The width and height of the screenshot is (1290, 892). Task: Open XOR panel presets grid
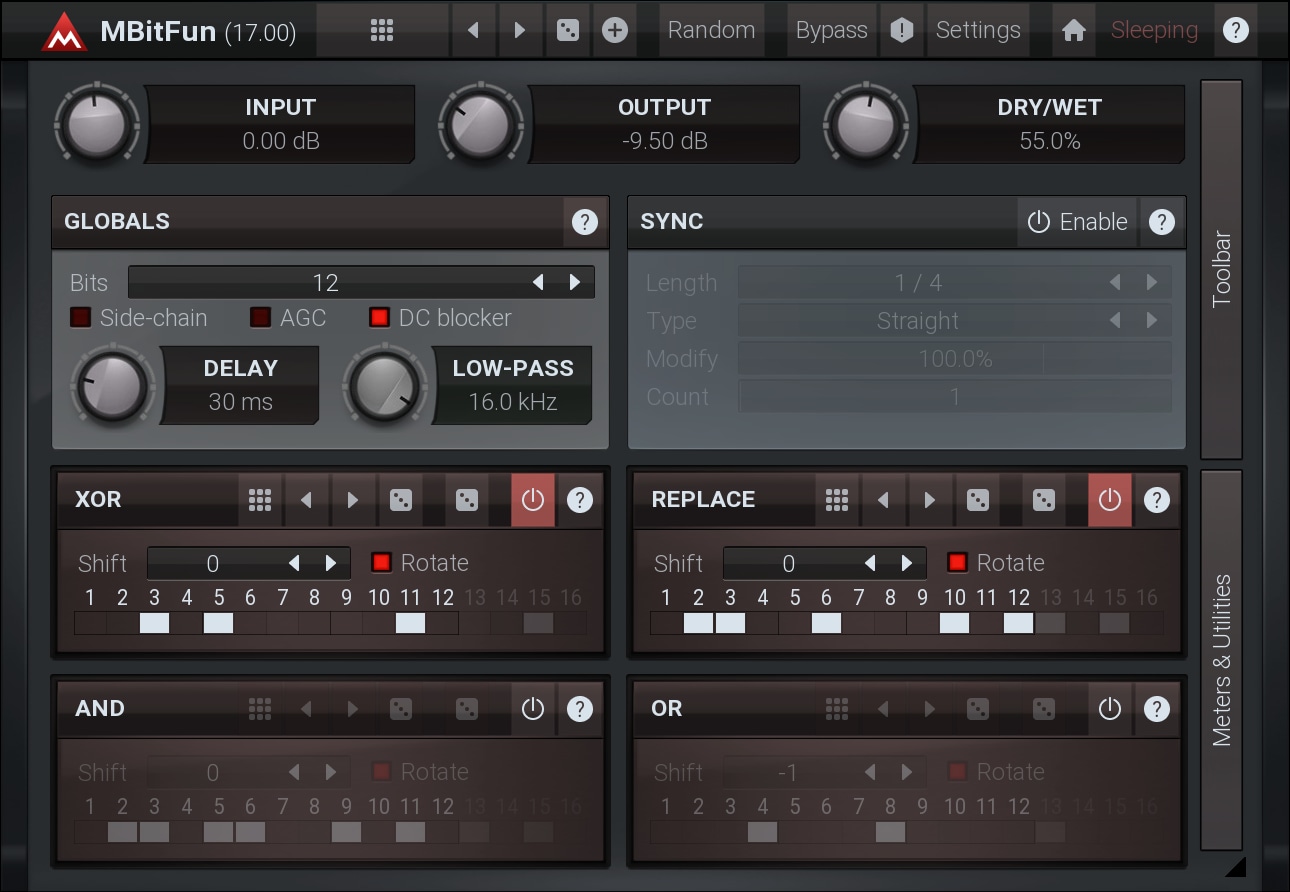[260, 499]
